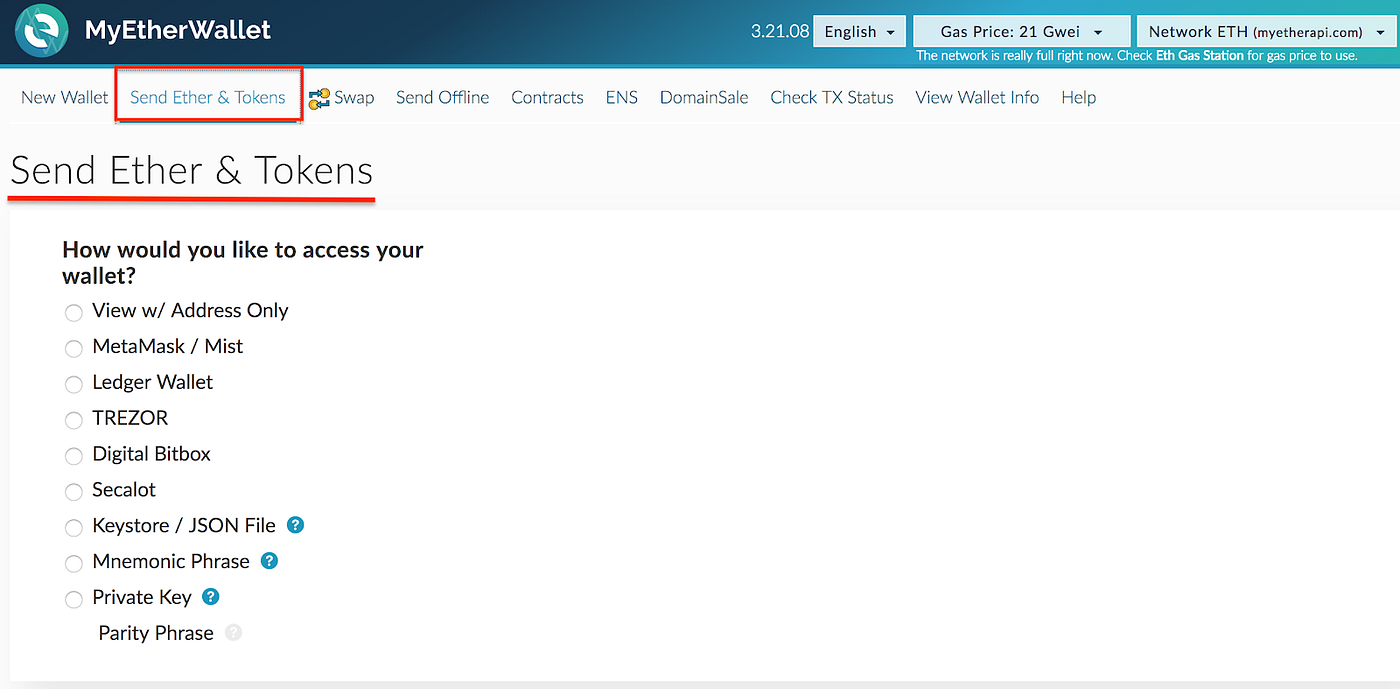This screenshot has width=1400, height=689.
Task: Open the Send Ether & Tokens tab
Action: [x=208, y=97]
